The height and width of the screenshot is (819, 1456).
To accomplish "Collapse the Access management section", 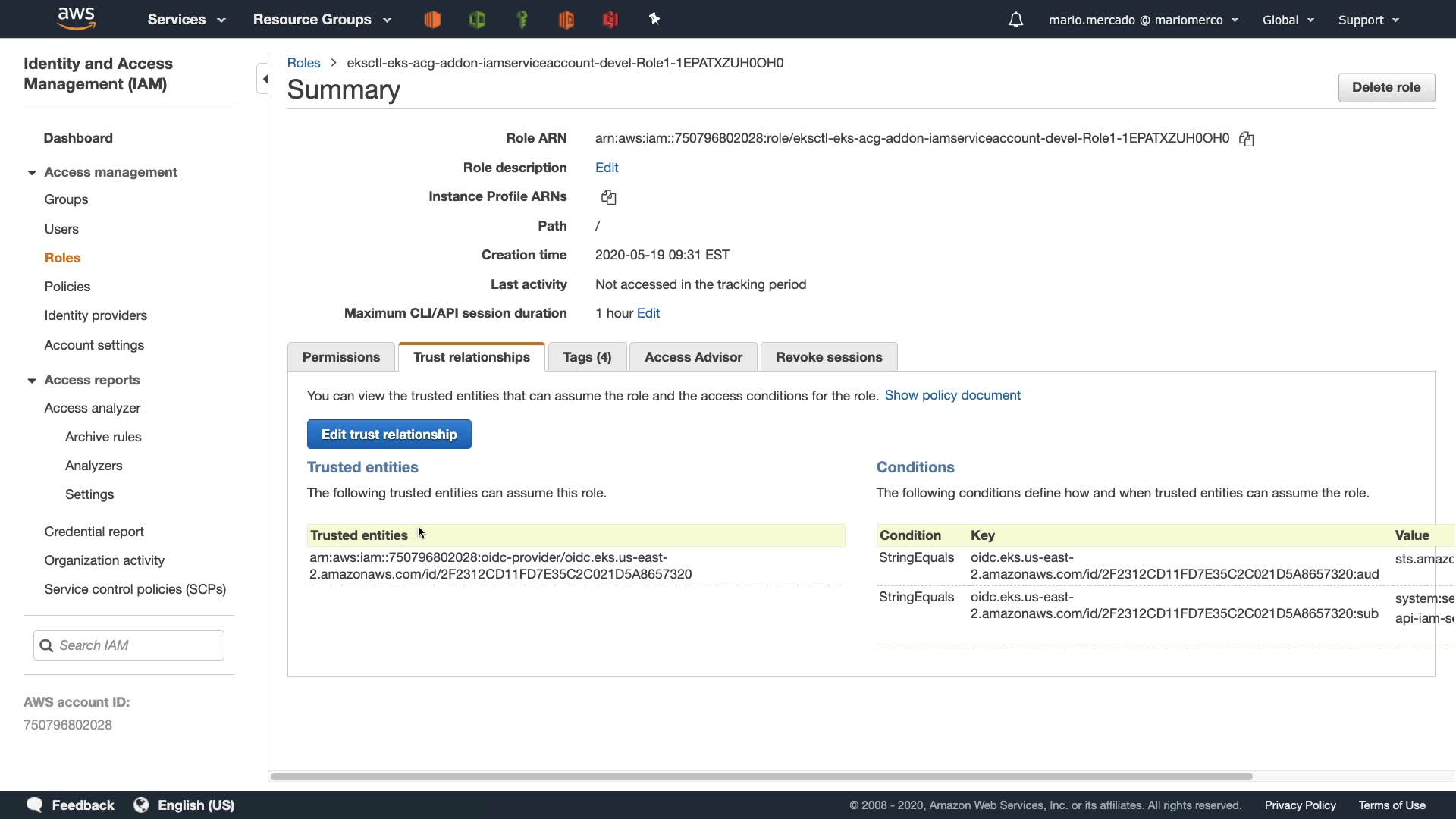I will [32, 173].
